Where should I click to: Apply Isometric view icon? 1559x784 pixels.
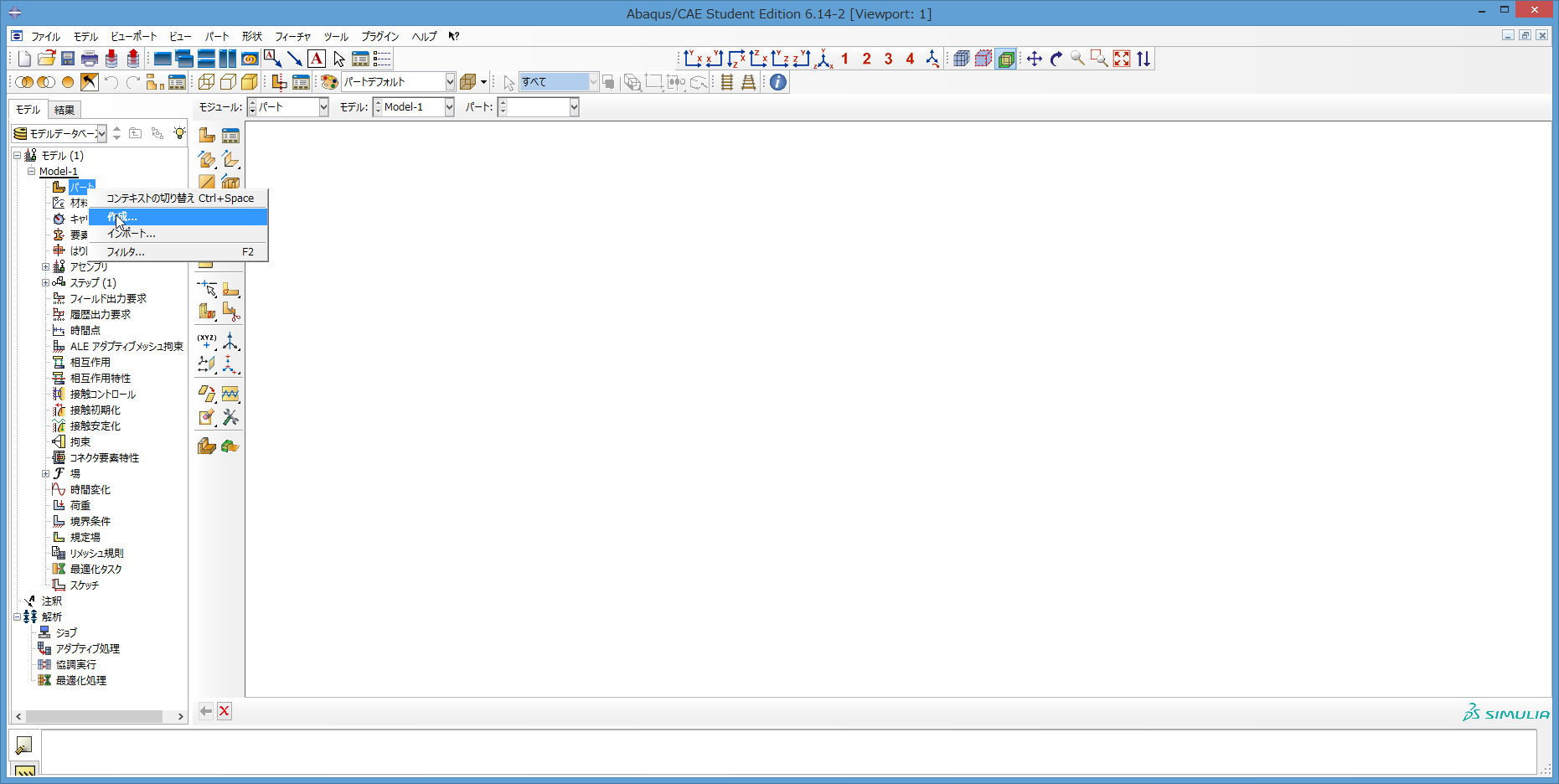click(824, 59)
